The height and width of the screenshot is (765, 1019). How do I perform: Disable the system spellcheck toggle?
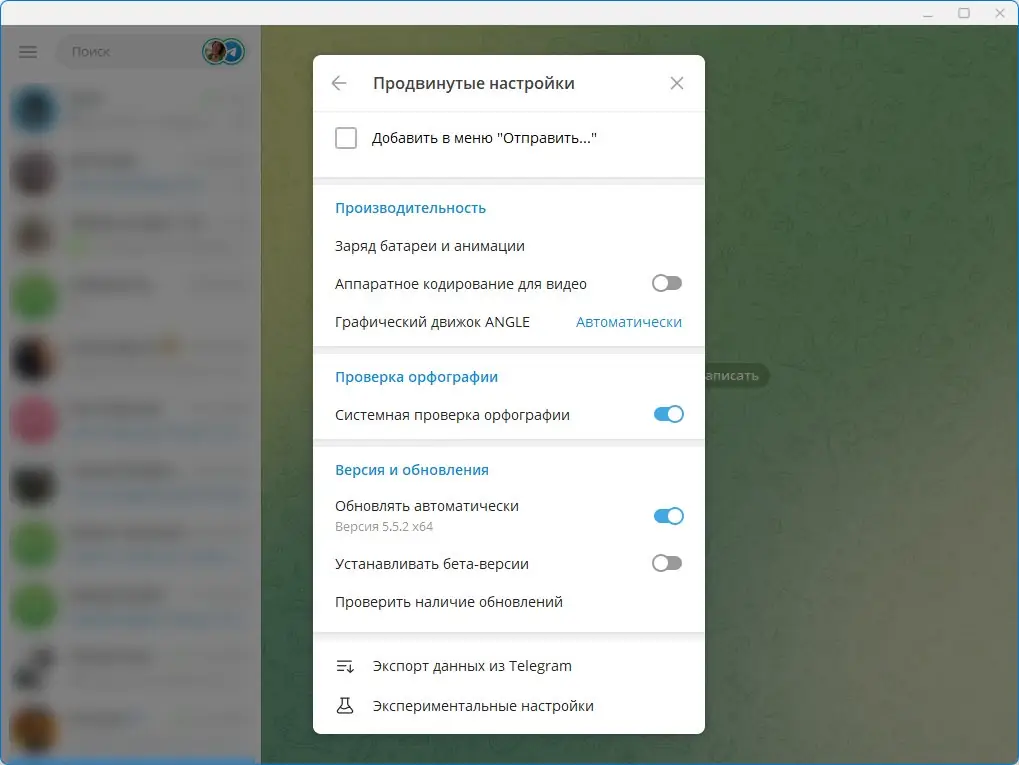[666, 414]
